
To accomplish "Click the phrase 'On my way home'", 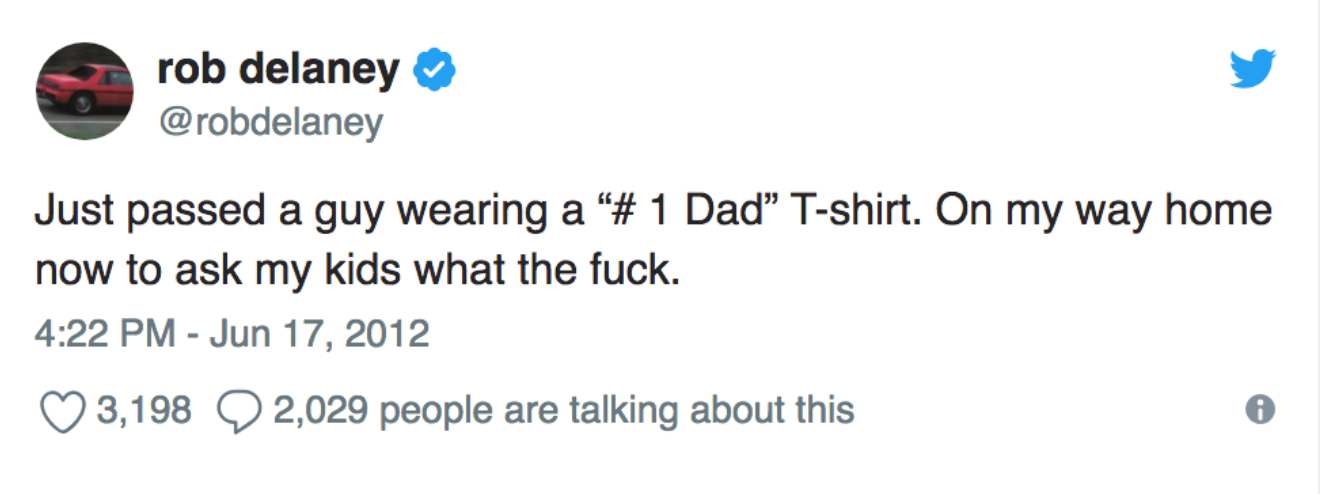I will pos(1096,214).
